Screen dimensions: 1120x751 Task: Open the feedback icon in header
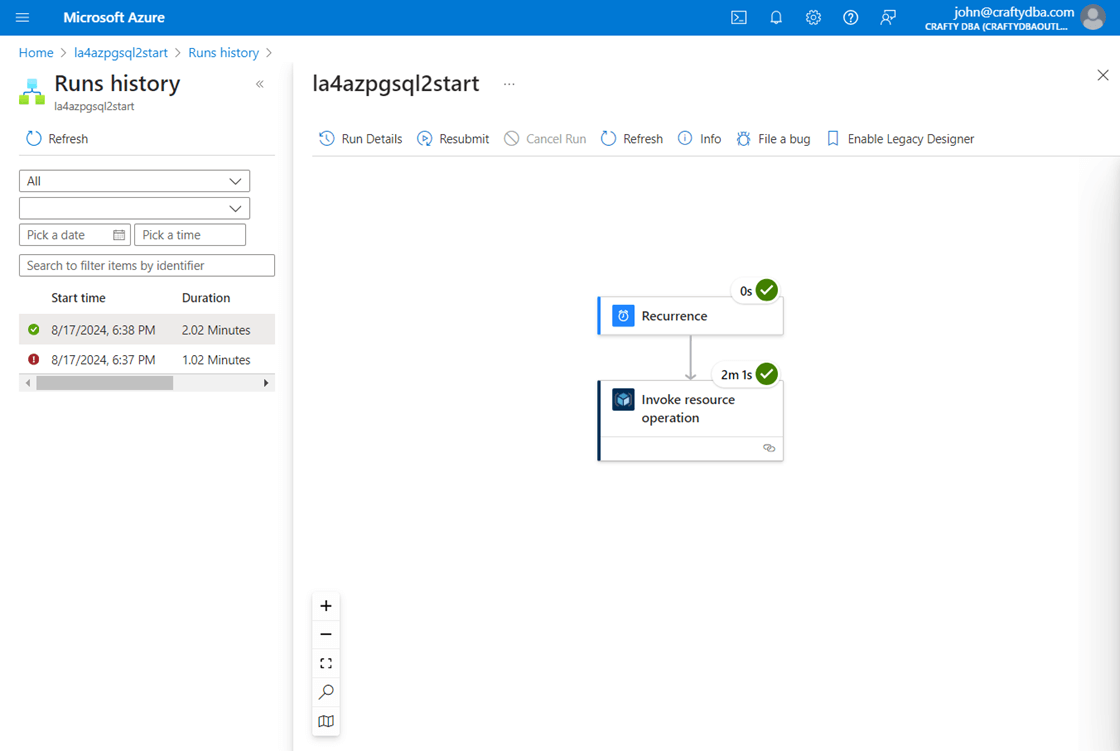coord(888,17)
